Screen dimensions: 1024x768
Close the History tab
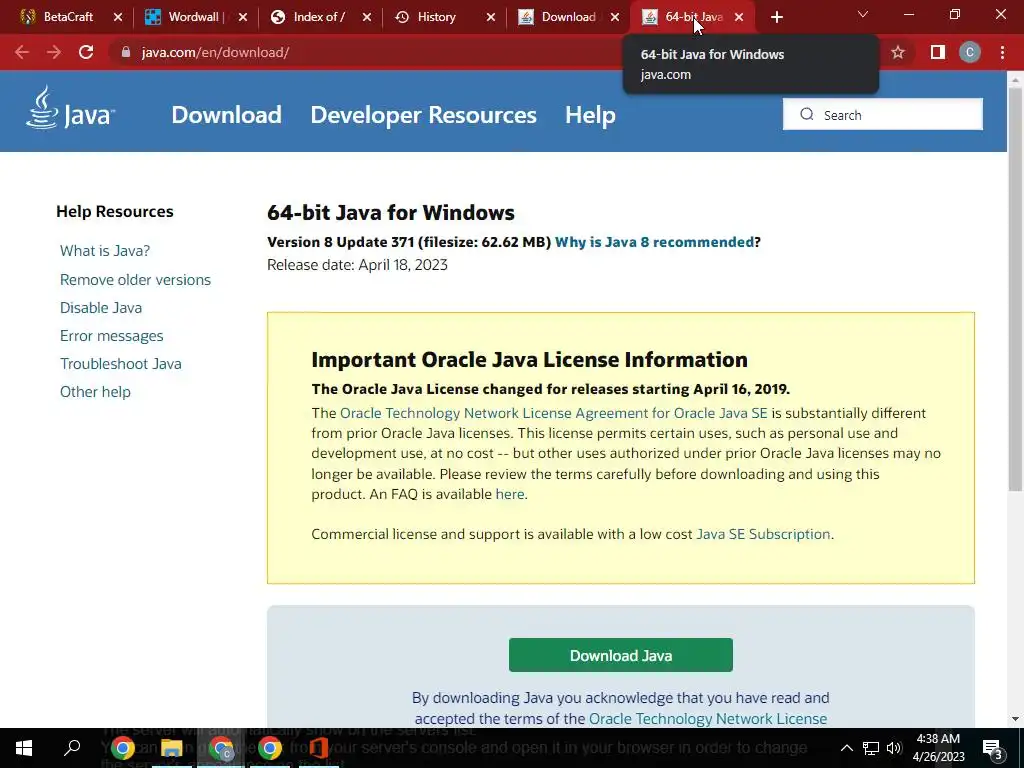(490, 17)
